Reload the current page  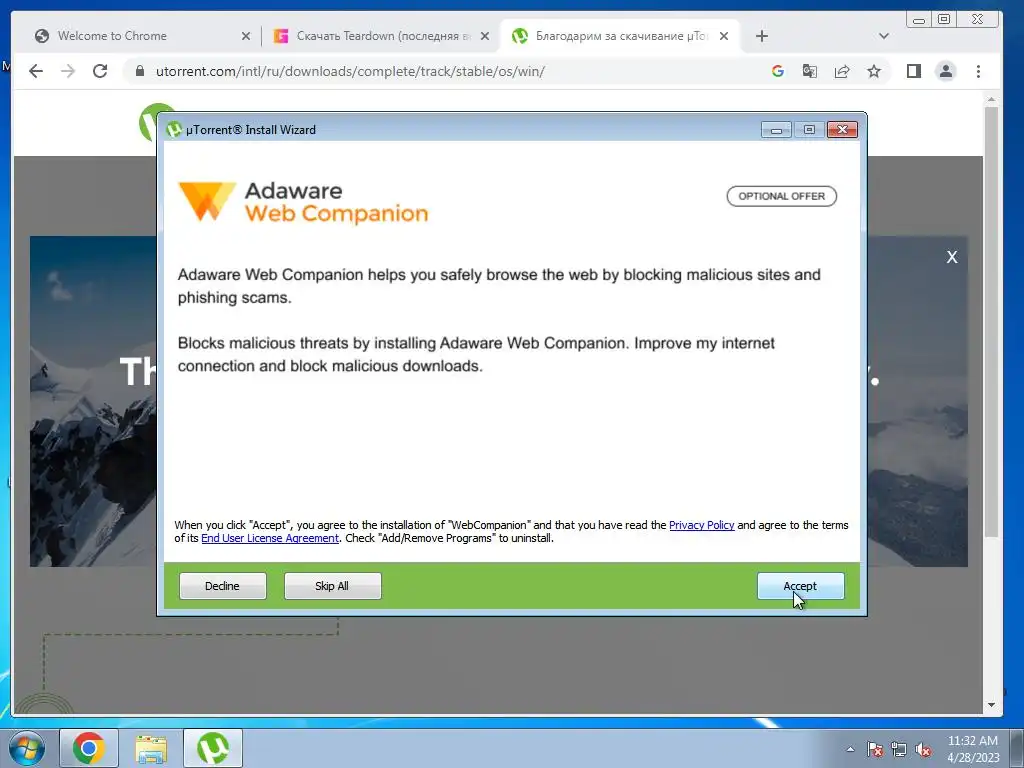(100, 71)
